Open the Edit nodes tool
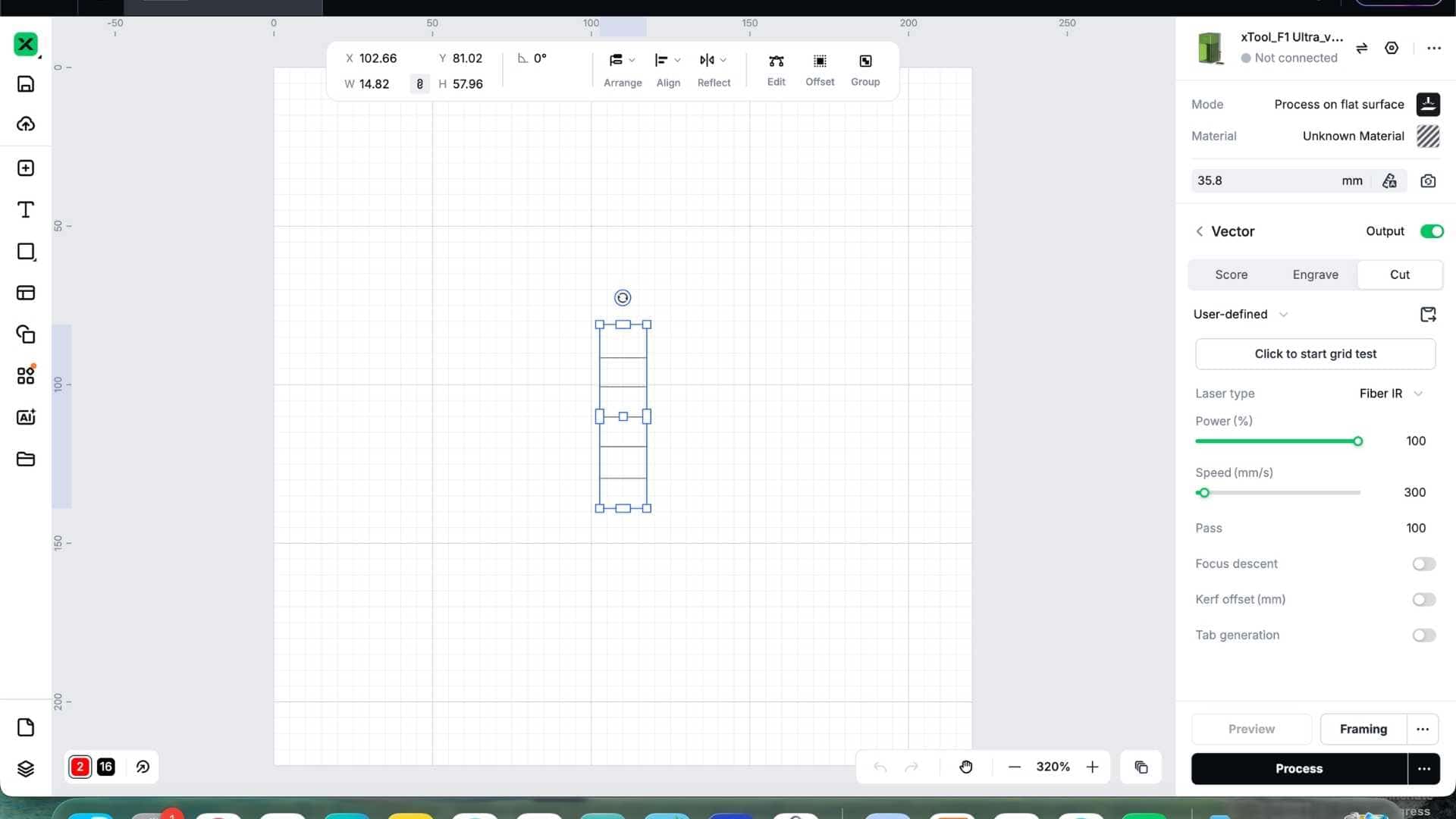 click(776, 61)
